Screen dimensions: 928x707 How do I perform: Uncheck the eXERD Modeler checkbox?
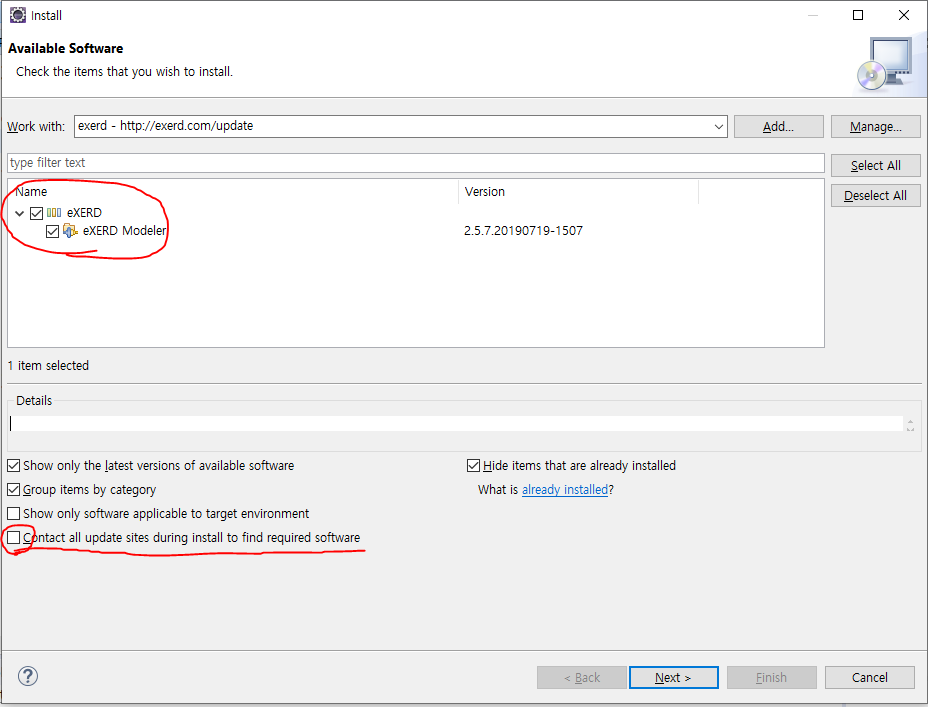tap(53, 231)
